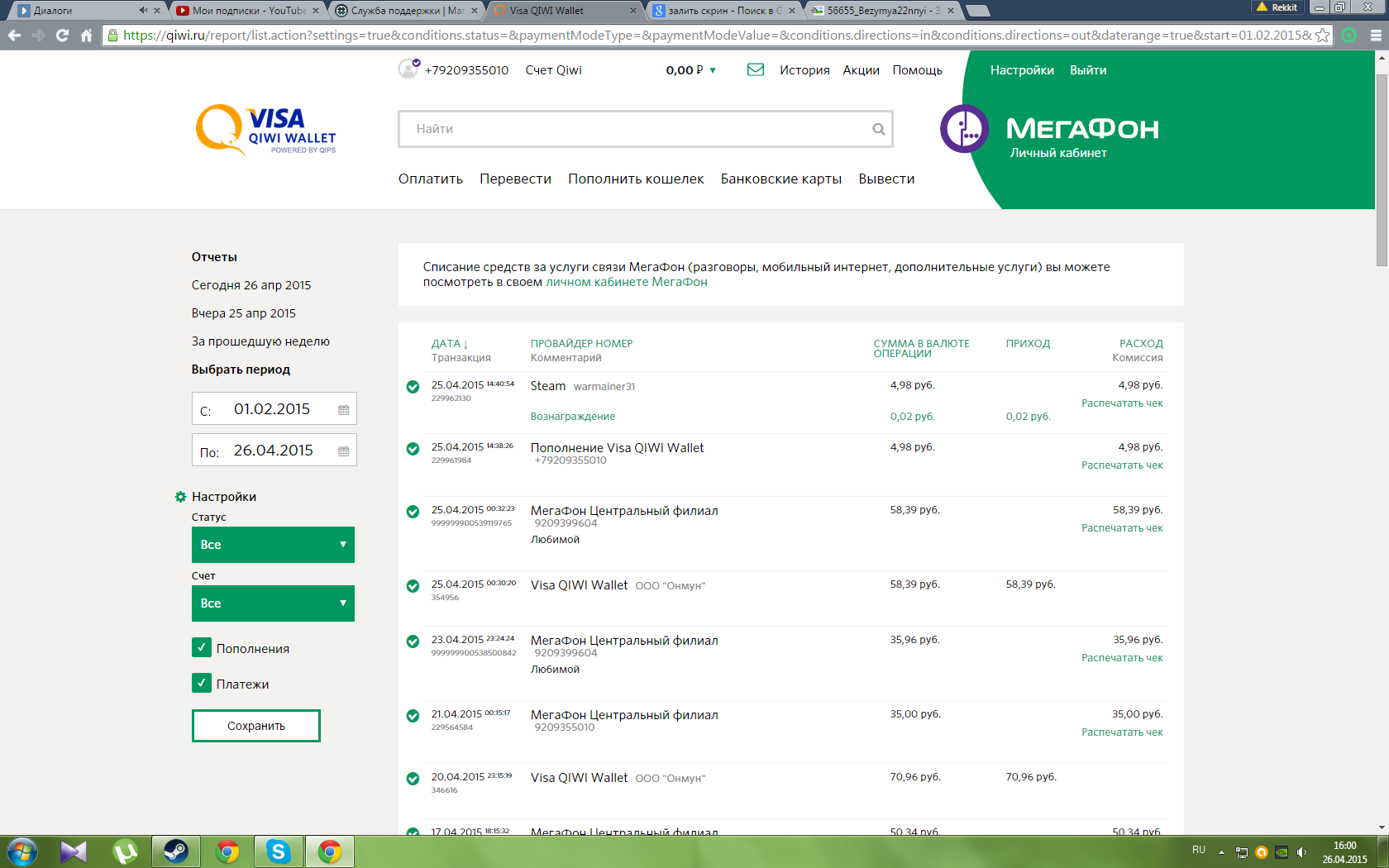Open личном кабинете МегаФон link
The image size is (1389, 868).
pyautogui.click(x=627, y=282)
